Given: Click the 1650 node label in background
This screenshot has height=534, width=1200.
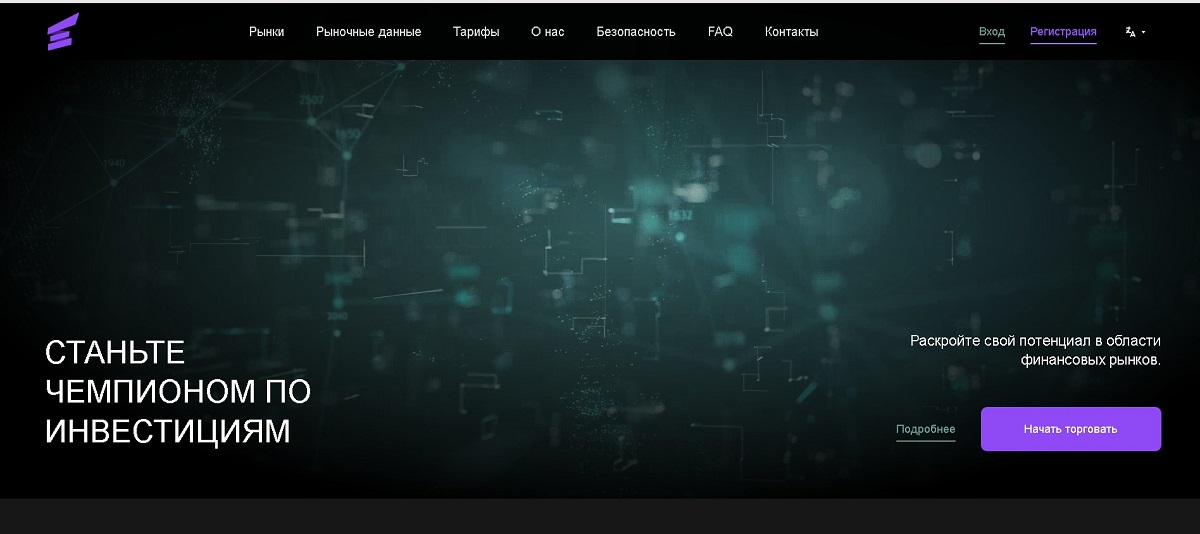Looking at the screenshot, I should 347,134.
